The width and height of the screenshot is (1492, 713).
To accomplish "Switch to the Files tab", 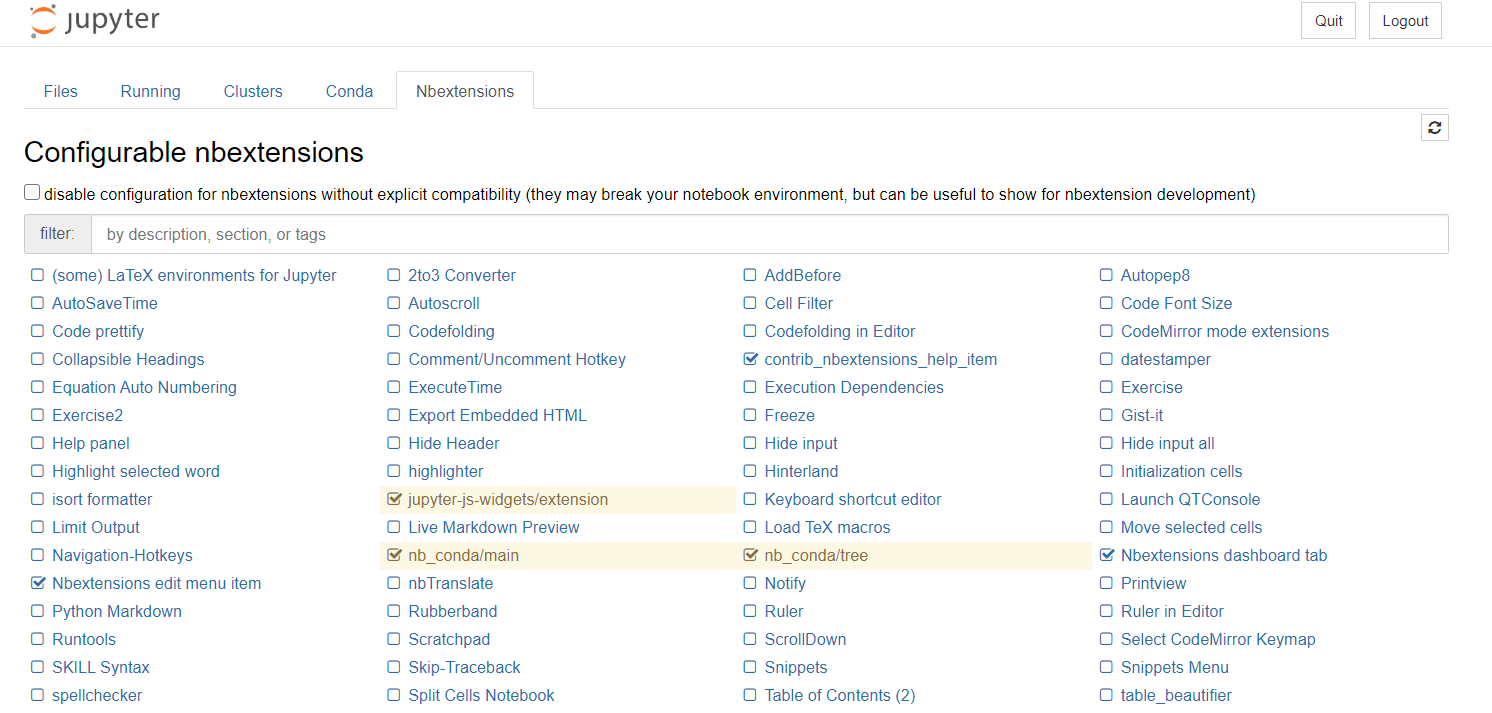I will tap(60, 90).
